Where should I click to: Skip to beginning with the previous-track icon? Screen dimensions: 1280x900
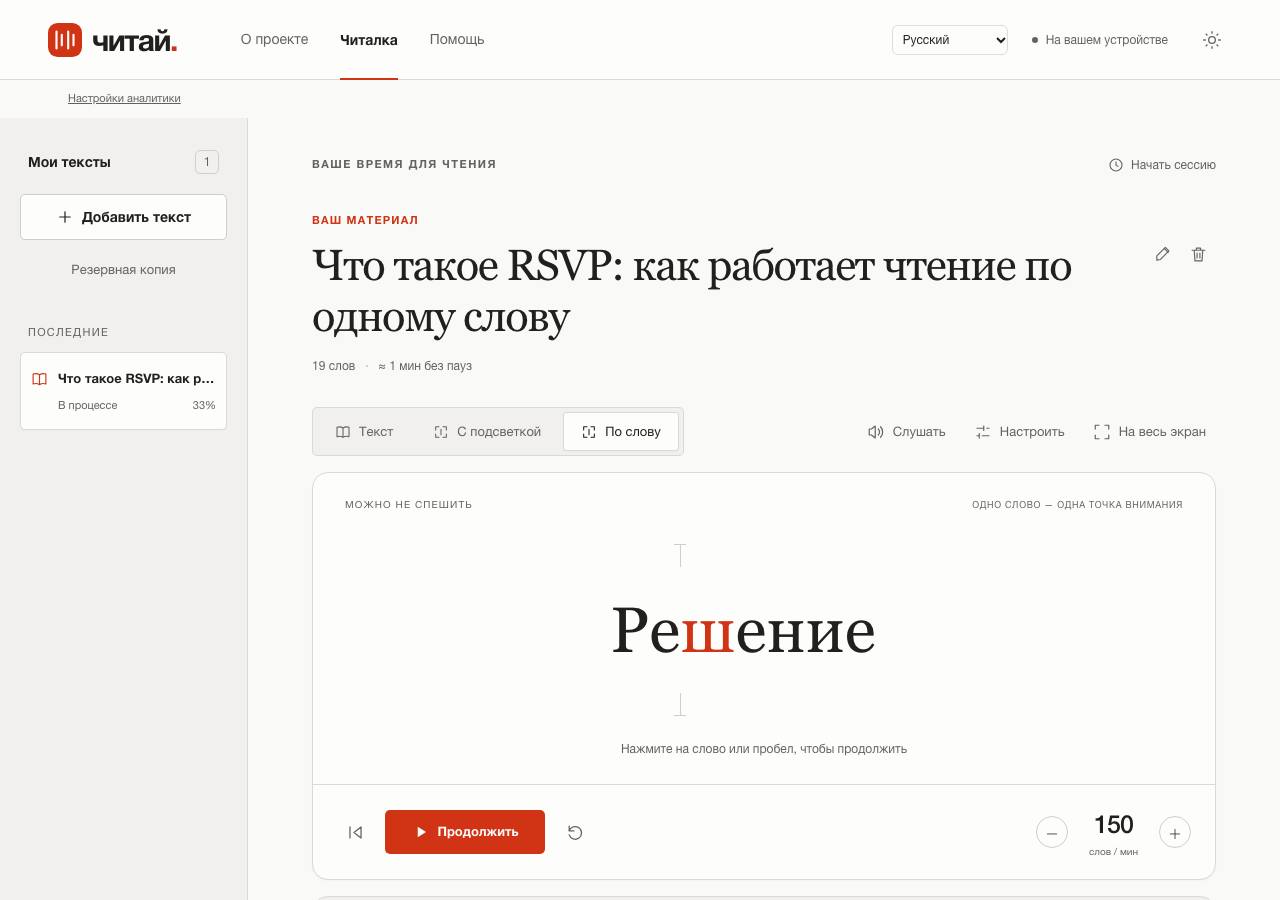[355, 832]
